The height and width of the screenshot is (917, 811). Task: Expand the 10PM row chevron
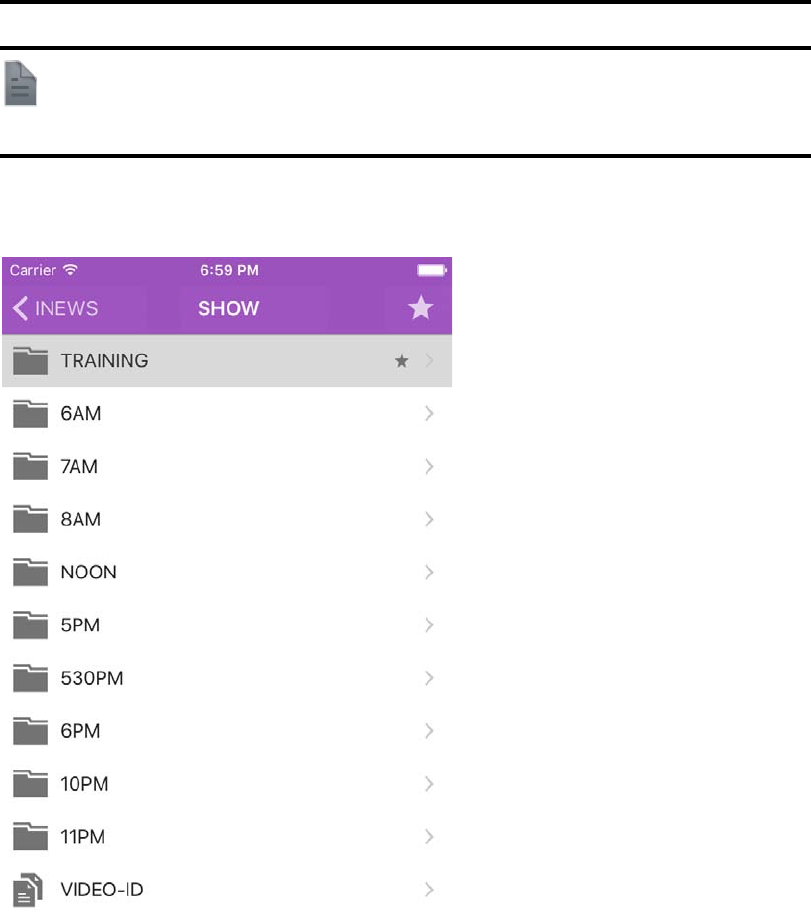click(x=430, y=784)
